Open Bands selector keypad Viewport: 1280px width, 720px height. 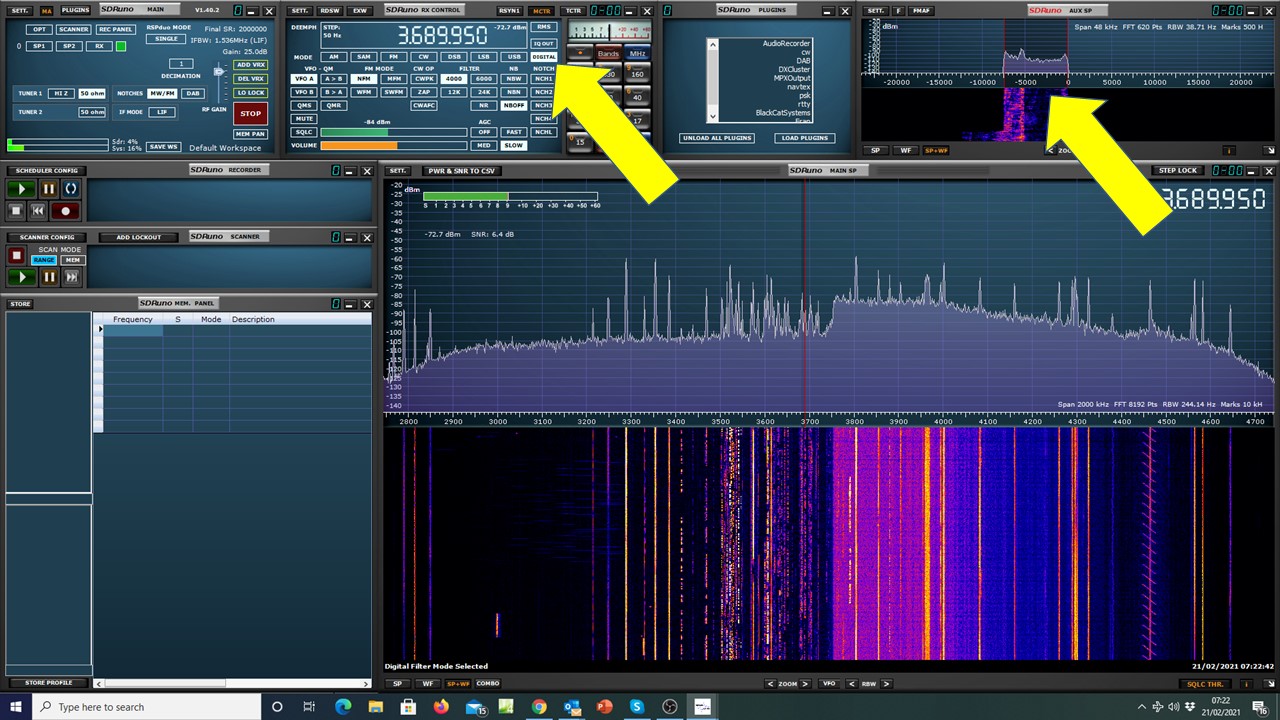(608, 54)
